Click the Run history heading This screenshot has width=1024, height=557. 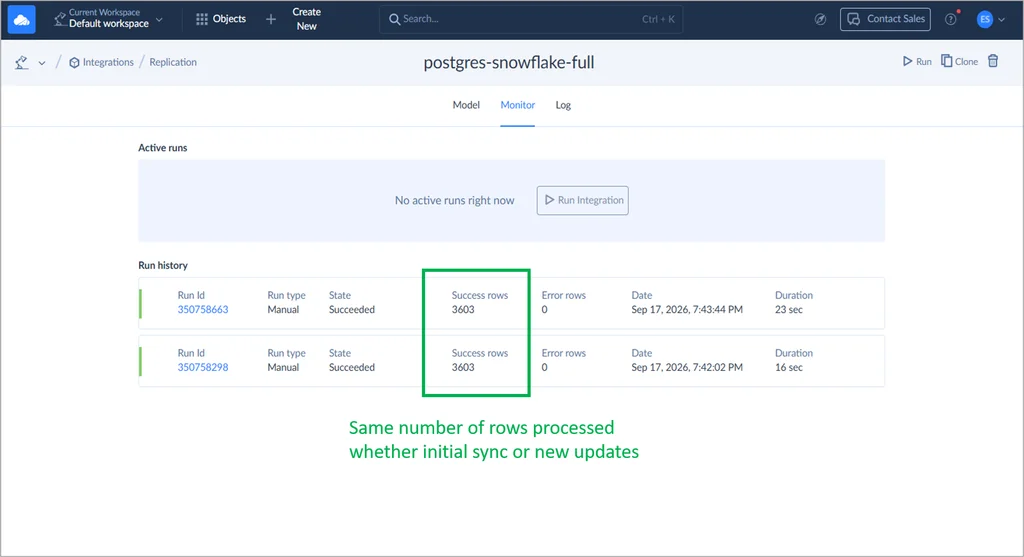(x=163, y=265)
